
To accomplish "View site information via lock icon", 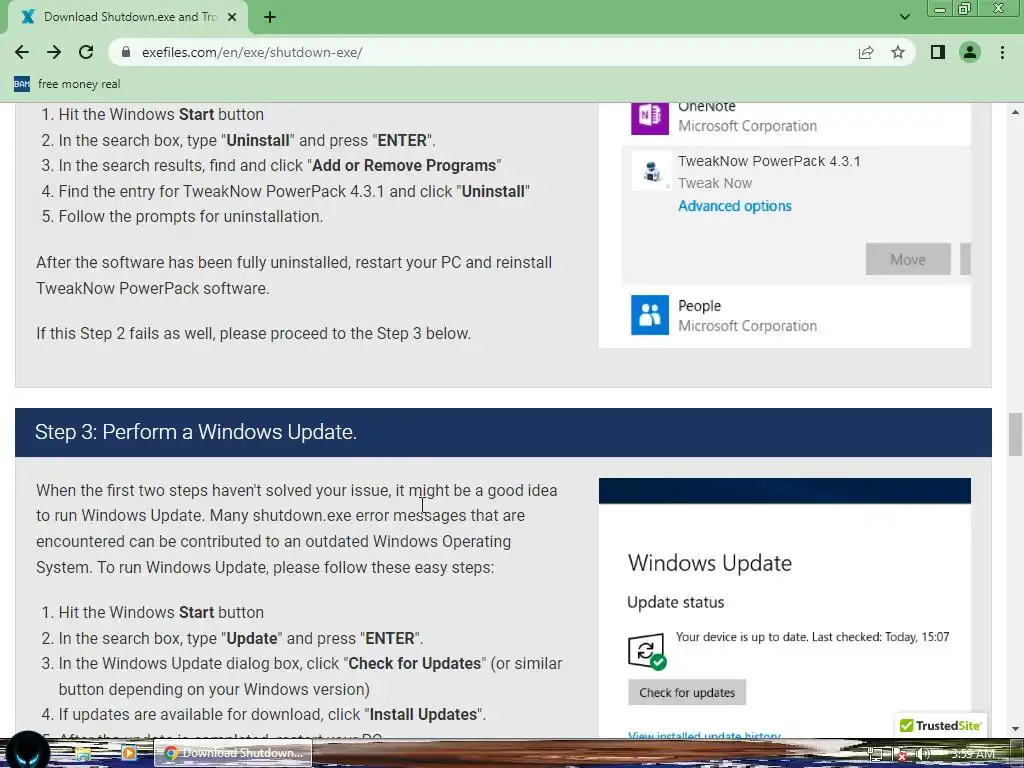I will [x=126, y=52].
